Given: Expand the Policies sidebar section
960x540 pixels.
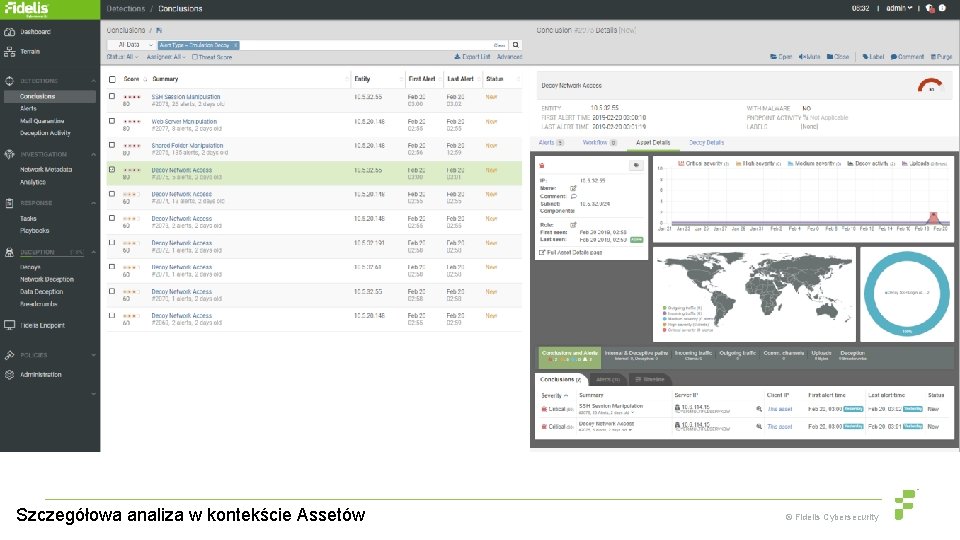Looking at the screenshot, I should (x=93, y=355).
